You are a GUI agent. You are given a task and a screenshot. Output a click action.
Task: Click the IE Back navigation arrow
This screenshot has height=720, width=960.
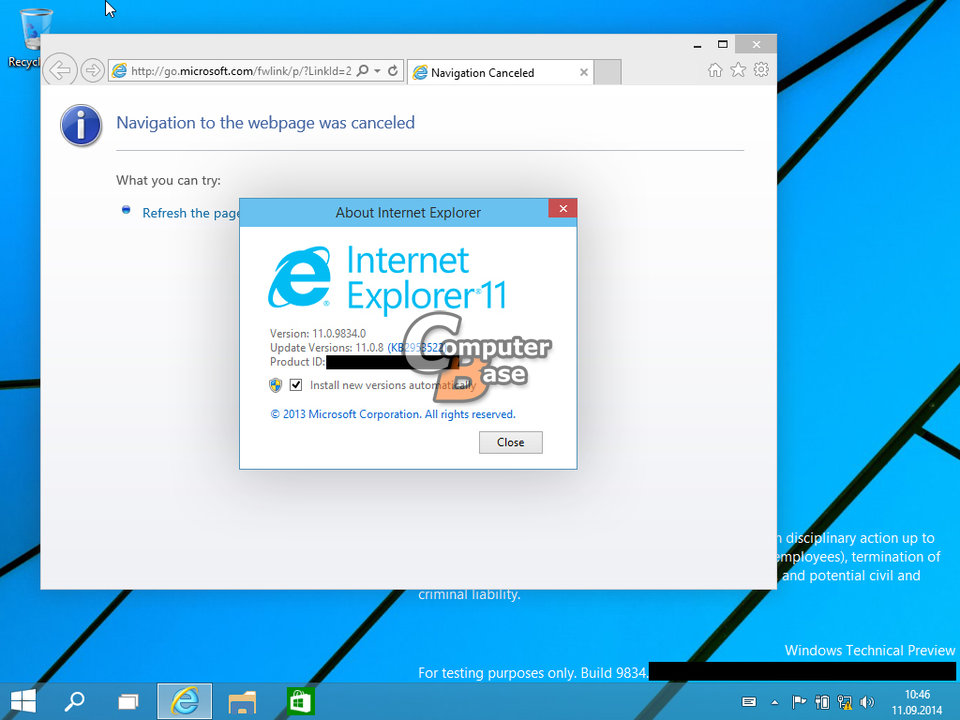pos(61,70)
